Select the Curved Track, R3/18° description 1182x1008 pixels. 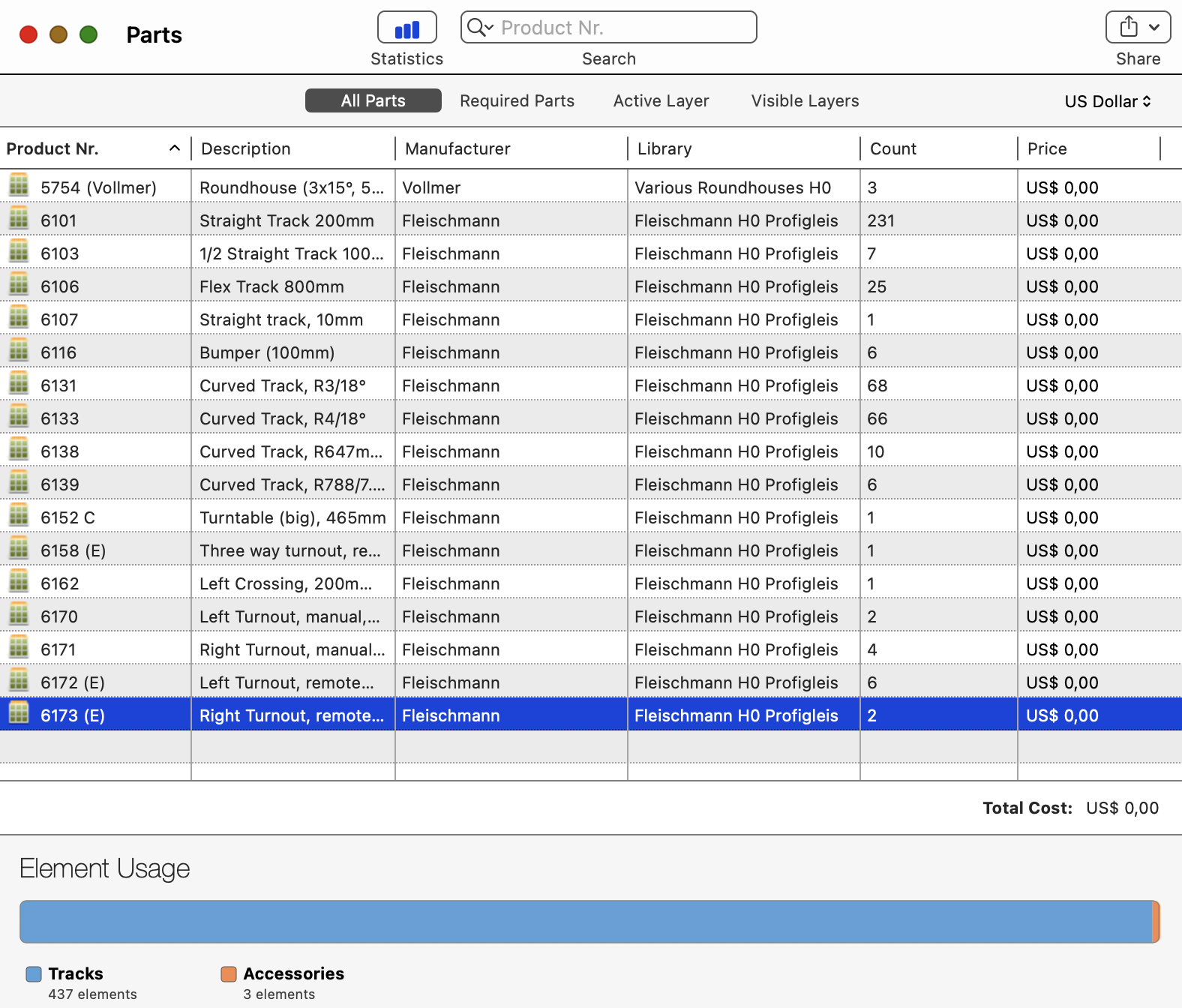(x=283, y=385)
